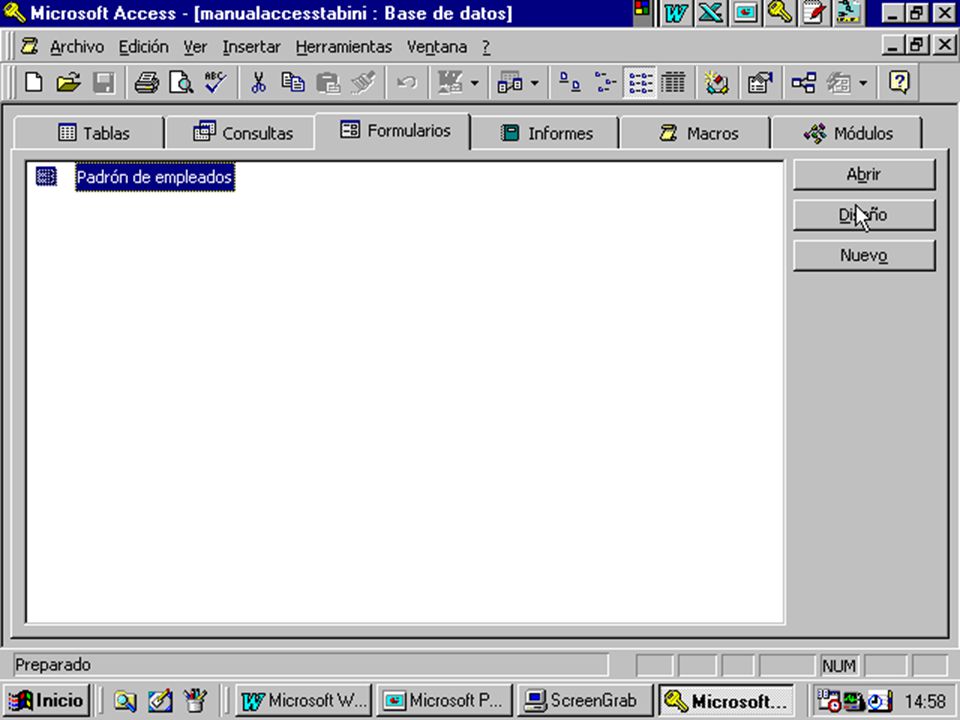Viewport: 960px width, 720px height.
Task: Run the ABC spelling check icon
Action: point(216,82)
